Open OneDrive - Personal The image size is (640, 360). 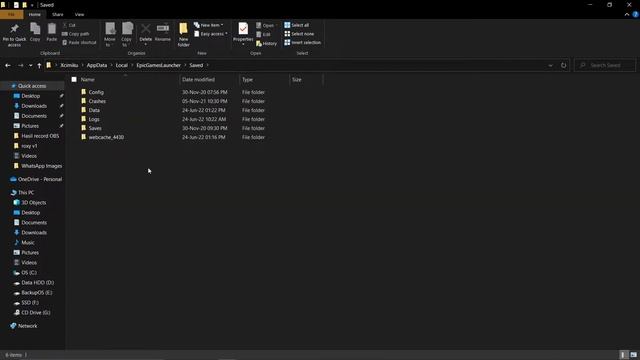[40, 179]
